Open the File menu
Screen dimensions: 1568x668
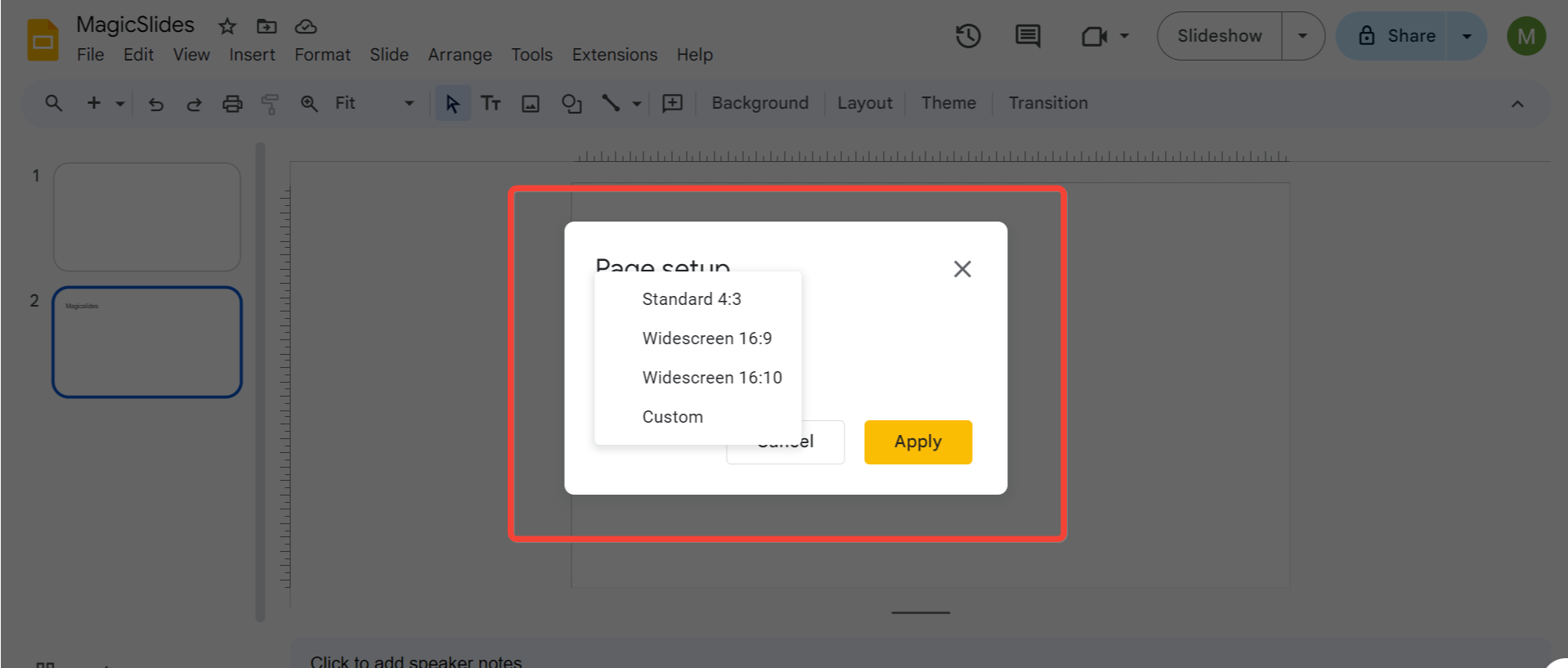point(90,55)
